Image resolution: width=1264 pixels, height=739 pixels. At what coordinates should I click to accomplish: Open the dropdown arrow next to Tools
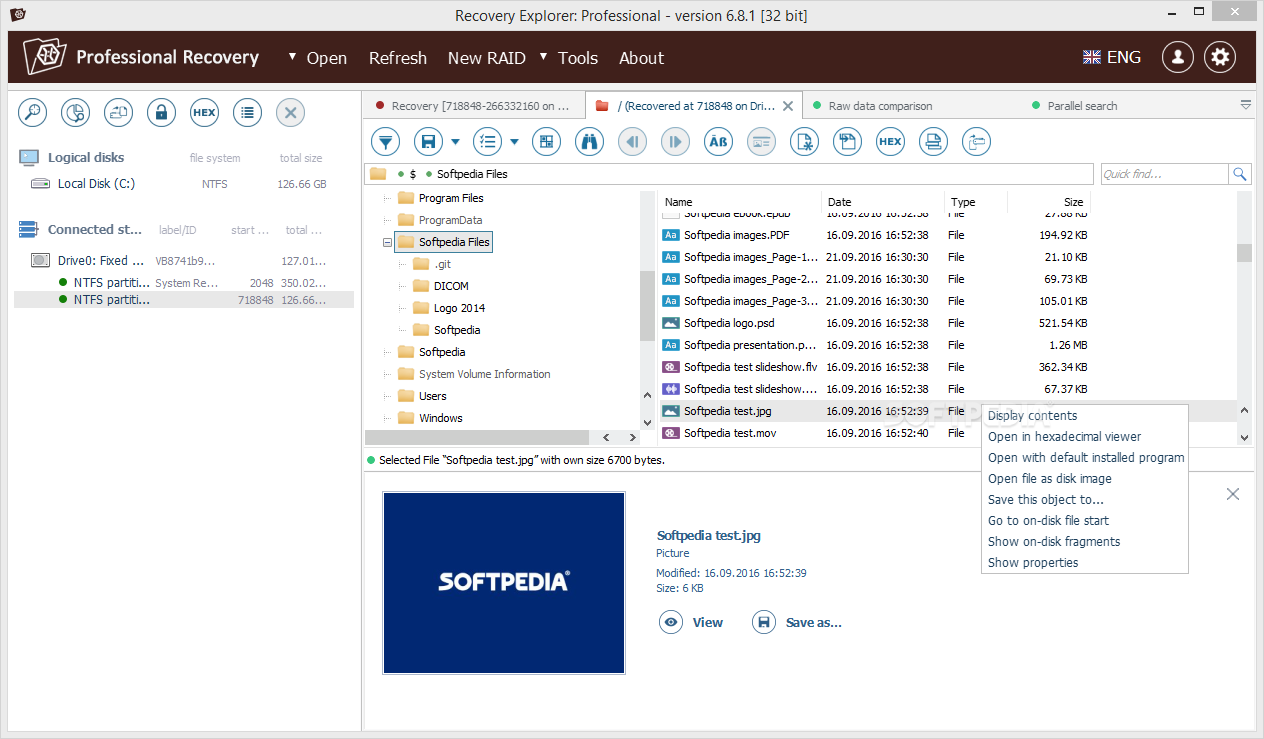coord(543,56)
